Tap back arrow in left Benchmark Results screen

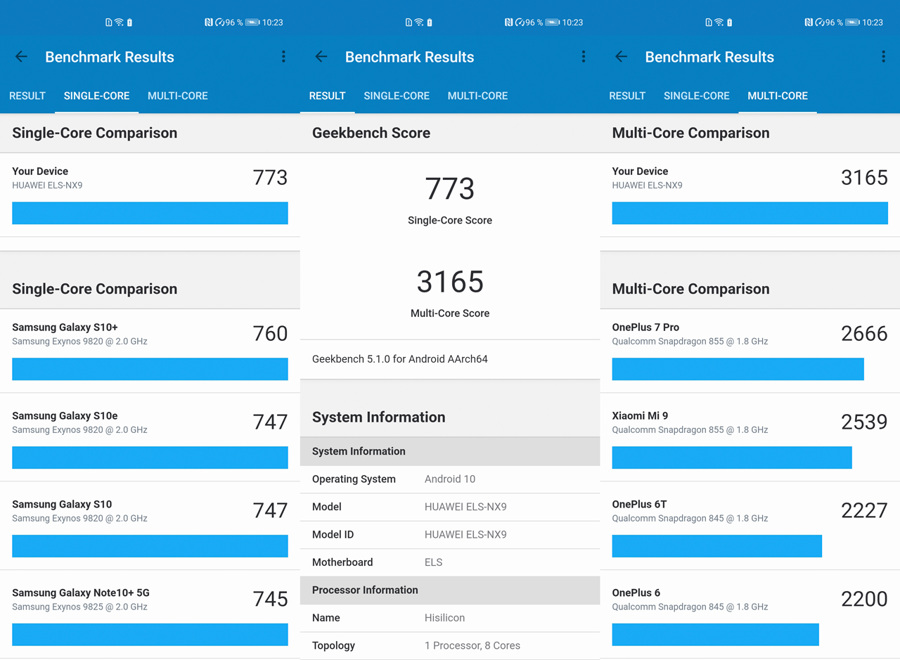coord(21,56)
